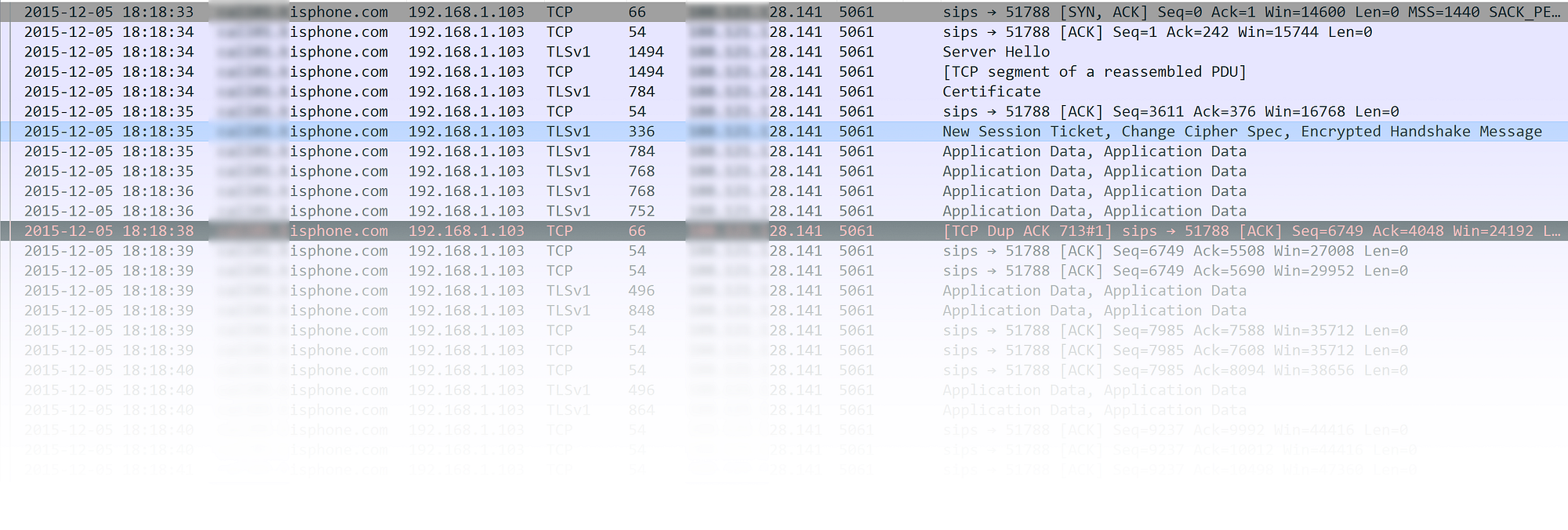Click timestamp 2015-12-05 18:18:38
1568x530 pixels.
point(109,231)
